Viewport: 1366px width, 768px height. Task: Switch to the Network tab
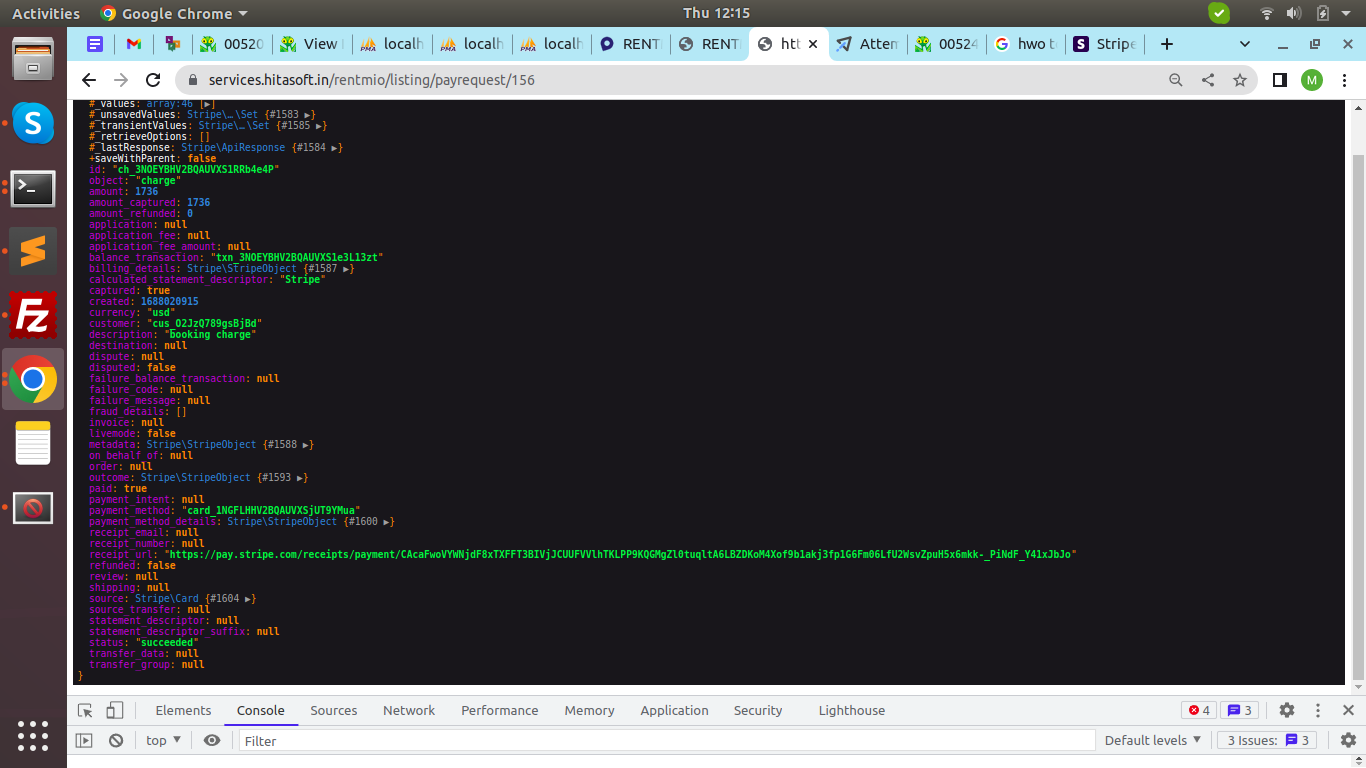coord(409,710)
